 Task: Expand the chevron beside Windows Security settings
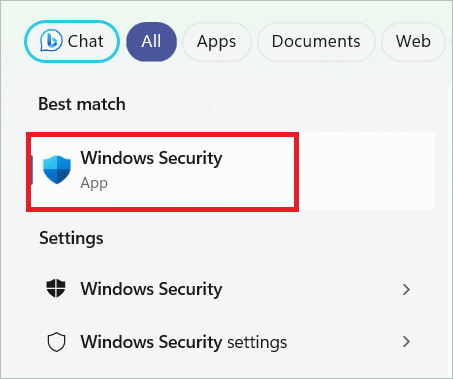point(406,342)
